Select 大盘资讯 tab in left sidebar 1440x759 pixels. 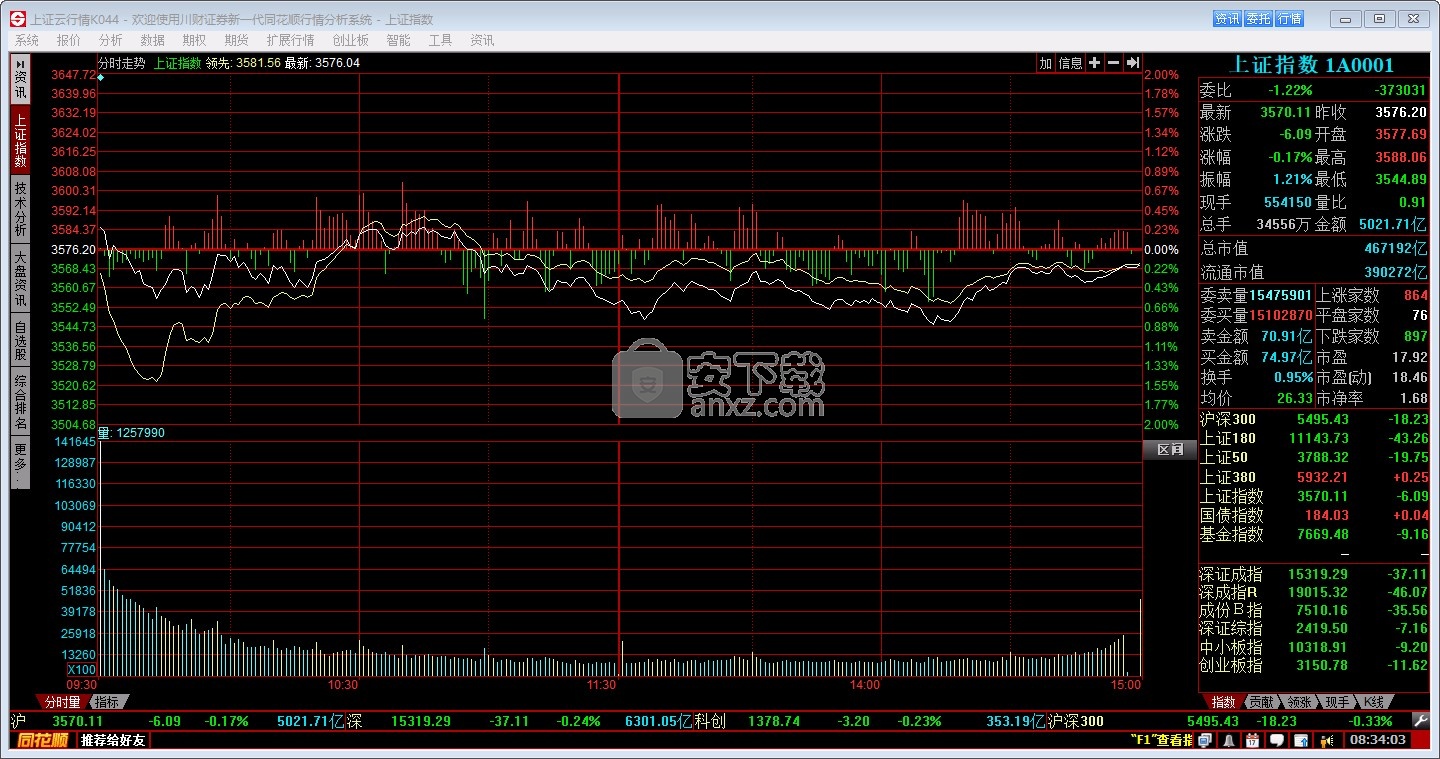[x=20, y=277]
